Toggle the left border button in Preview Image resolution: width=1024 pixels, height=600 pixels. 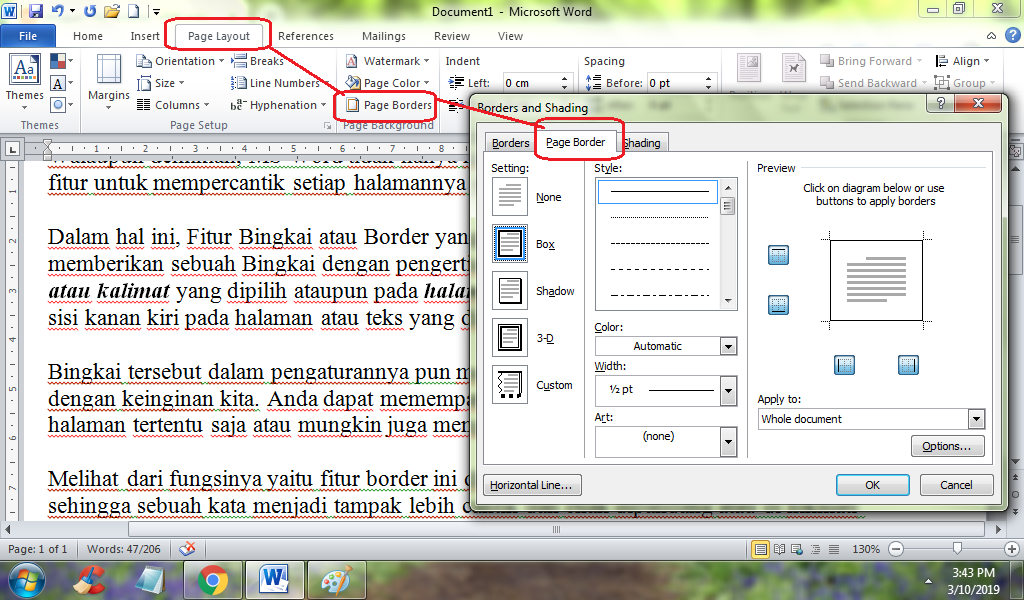pos(844,364)
